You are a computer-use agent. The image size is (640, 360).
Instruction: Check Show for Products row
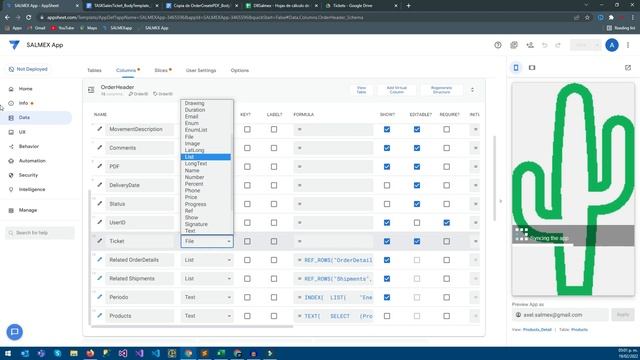coord(387,316)
